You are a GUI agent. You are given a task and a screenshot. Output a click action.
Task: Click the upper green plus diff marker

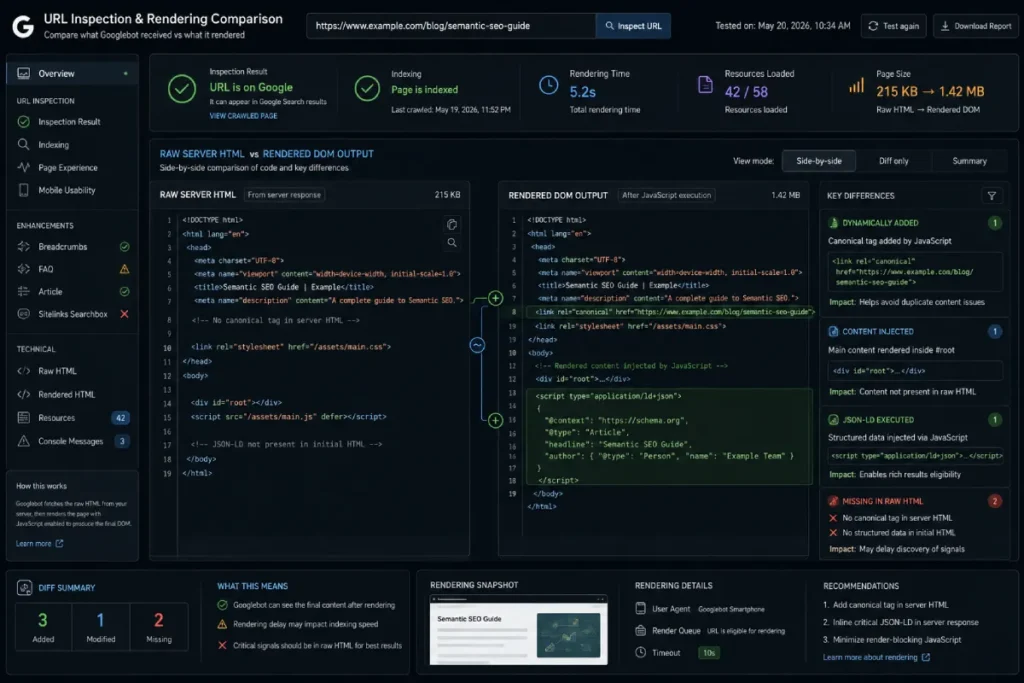pyautogui.click(x=496, y=298)
